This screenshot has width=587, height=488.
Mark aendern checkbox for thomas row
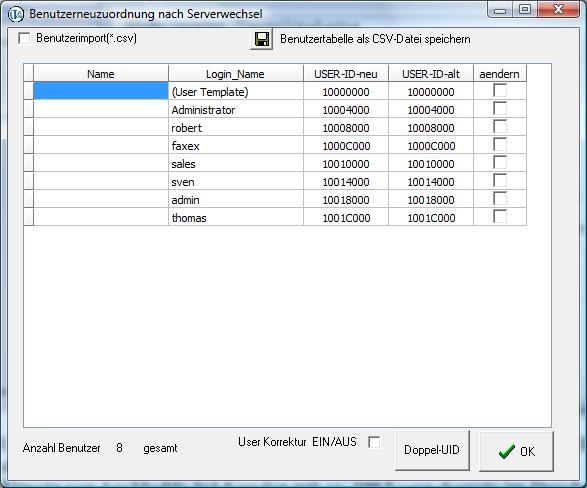point(500,217)
